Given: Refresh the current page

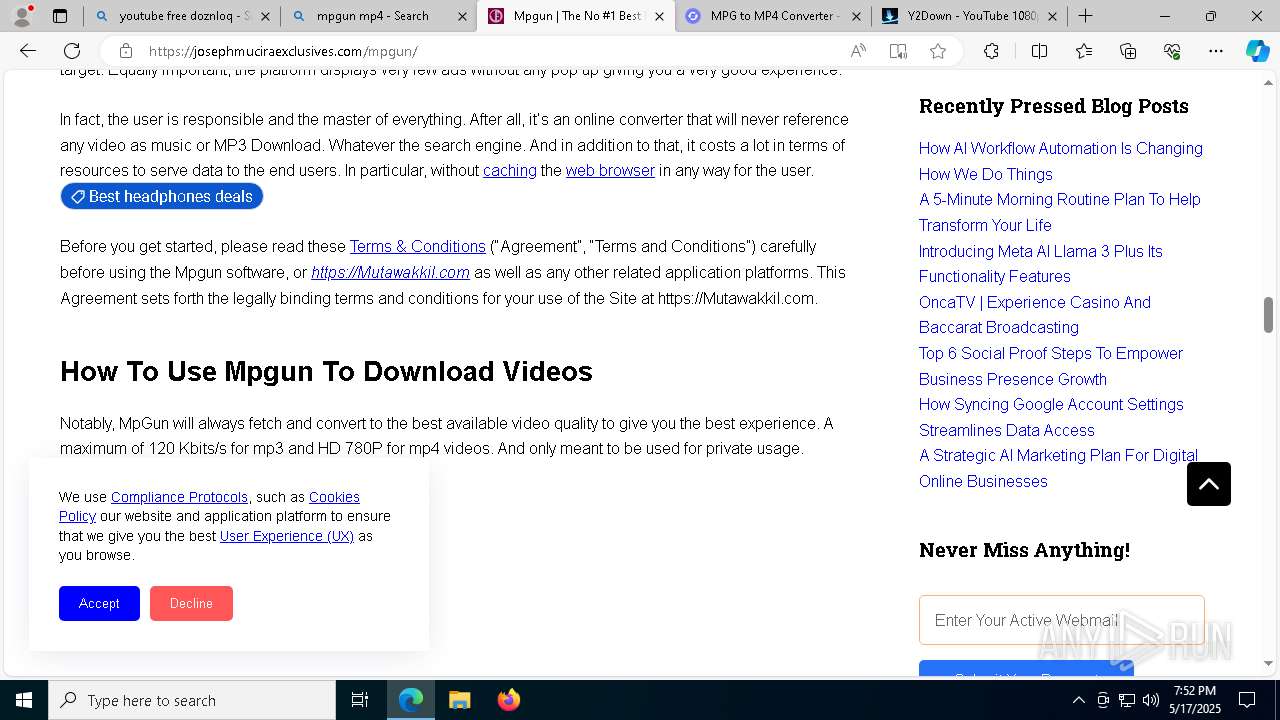Looking at the screenshot, I should coord(72,51).
